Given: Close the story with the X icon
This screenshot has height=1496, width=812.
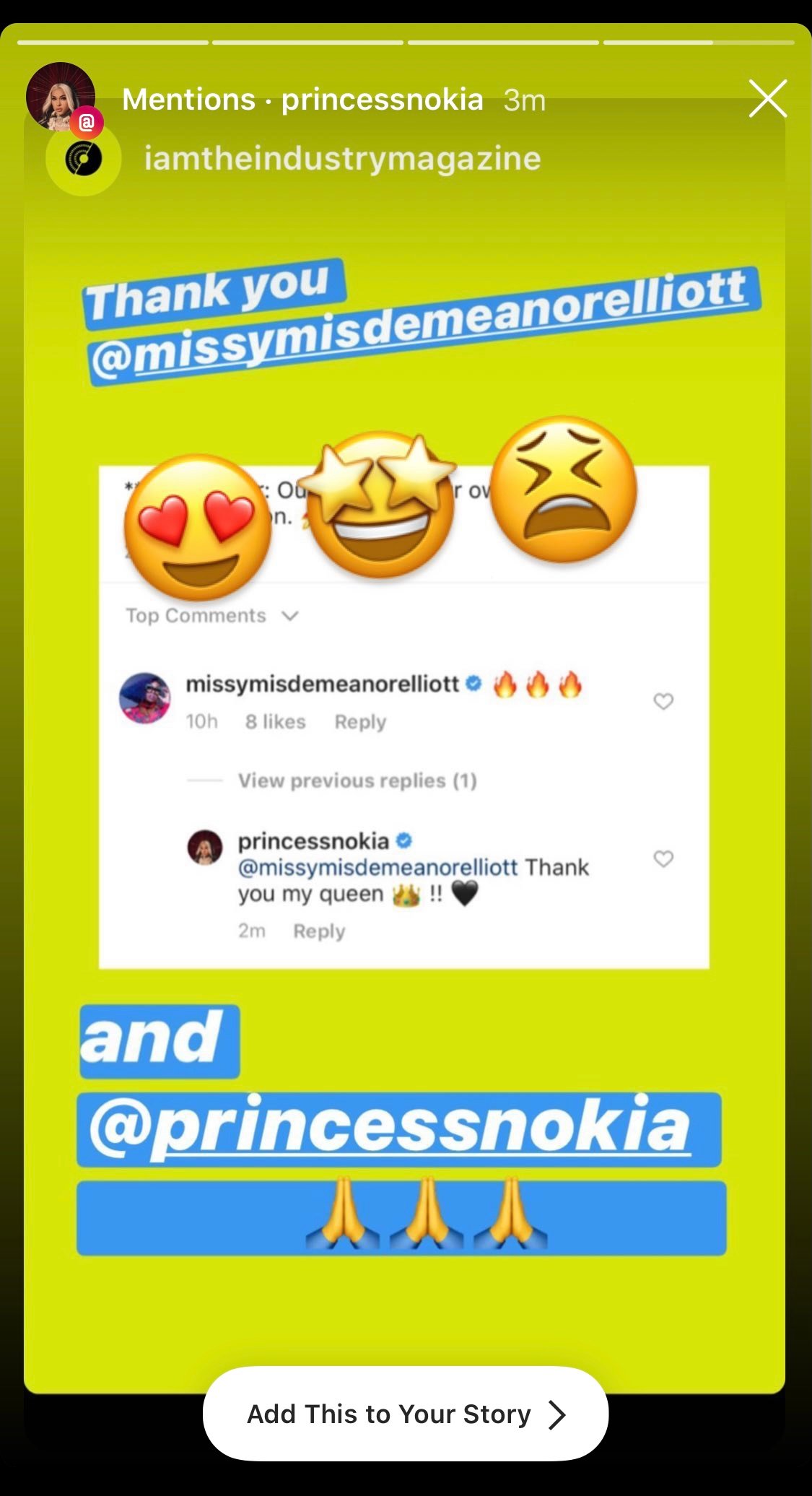Looking at the screenshot, I should click(x=767, y=99).
